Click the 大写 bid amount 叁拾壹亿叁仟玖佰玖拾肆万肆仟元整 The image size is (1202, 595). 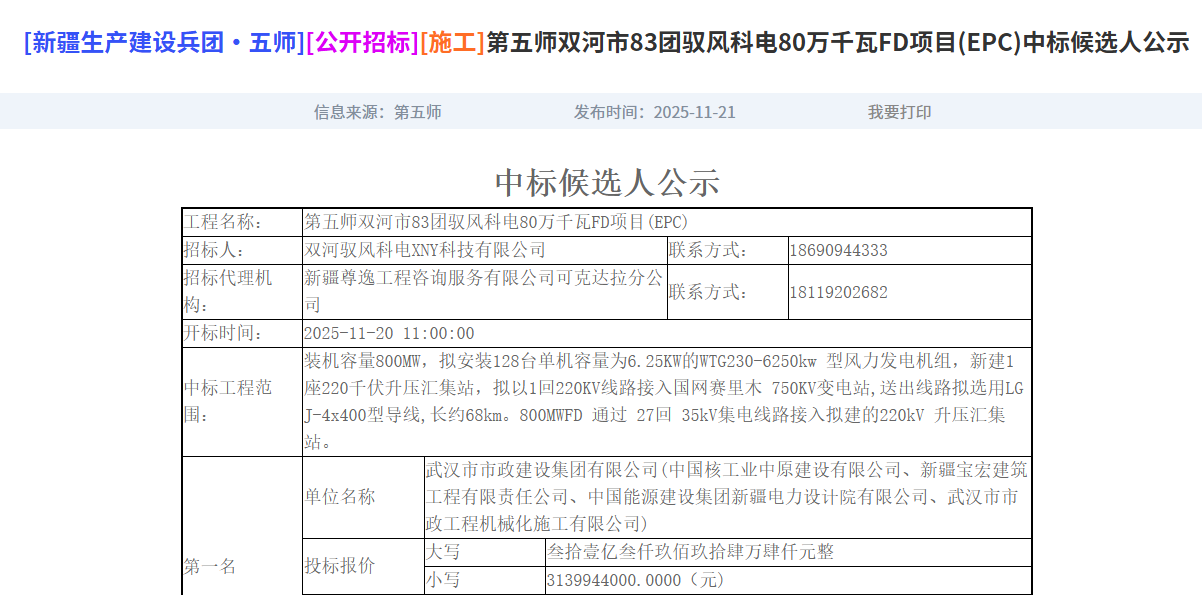pyautogui.click(x=690, y=552)
